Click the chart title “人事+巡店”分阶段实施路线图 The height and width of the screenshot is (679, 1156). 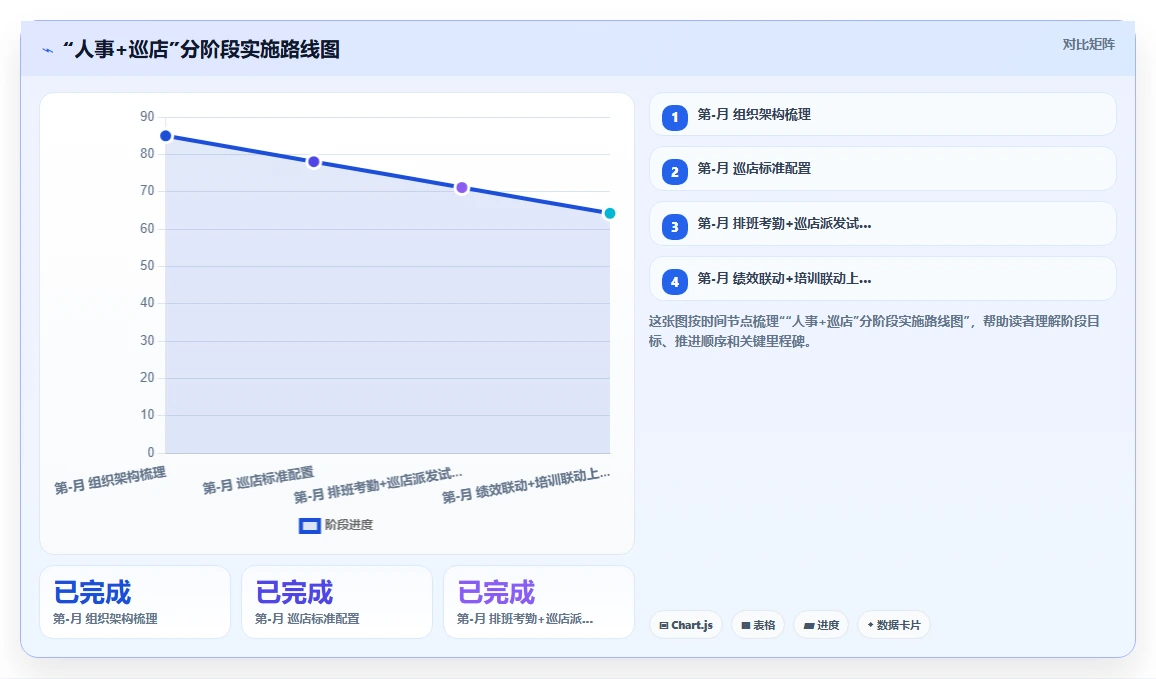tap(201, 49)
